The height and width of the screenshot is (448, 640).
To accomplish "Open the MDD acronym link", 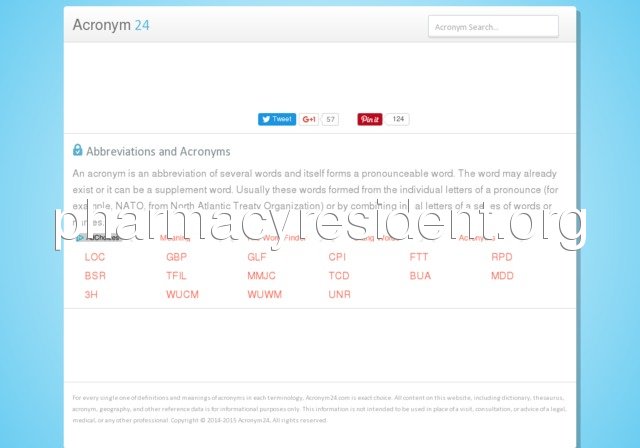I will (502, 276).
